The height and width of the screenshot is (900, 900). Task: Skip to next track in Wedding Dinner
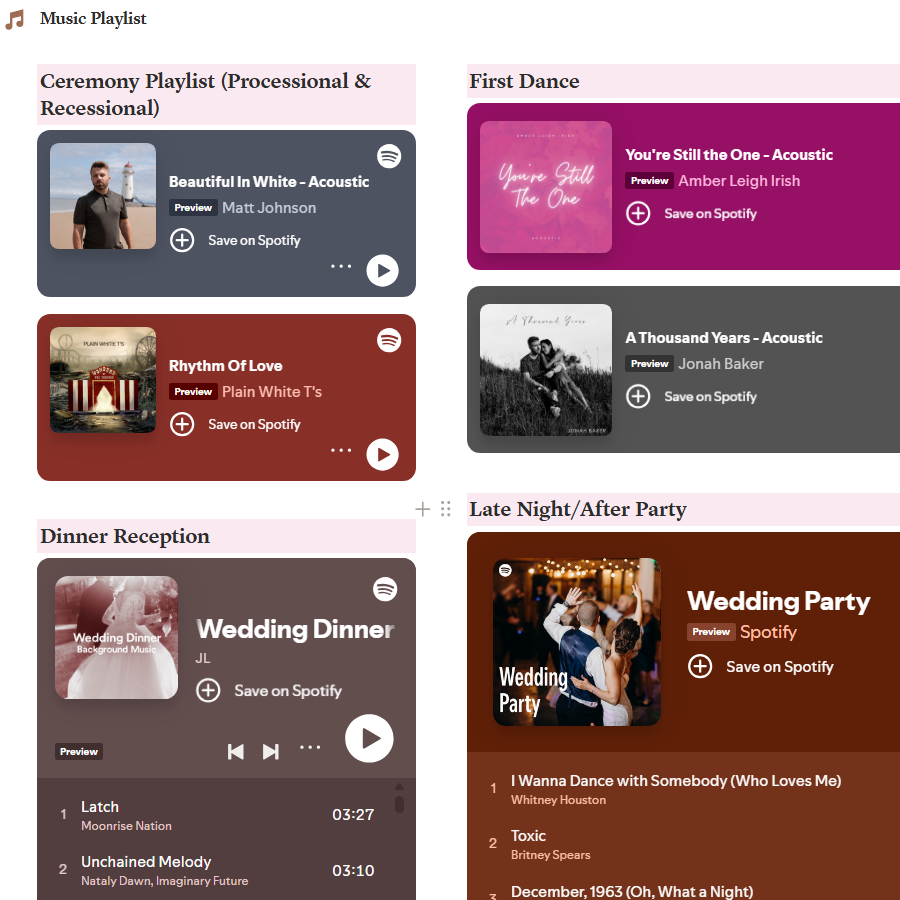[x=270, y=751]
